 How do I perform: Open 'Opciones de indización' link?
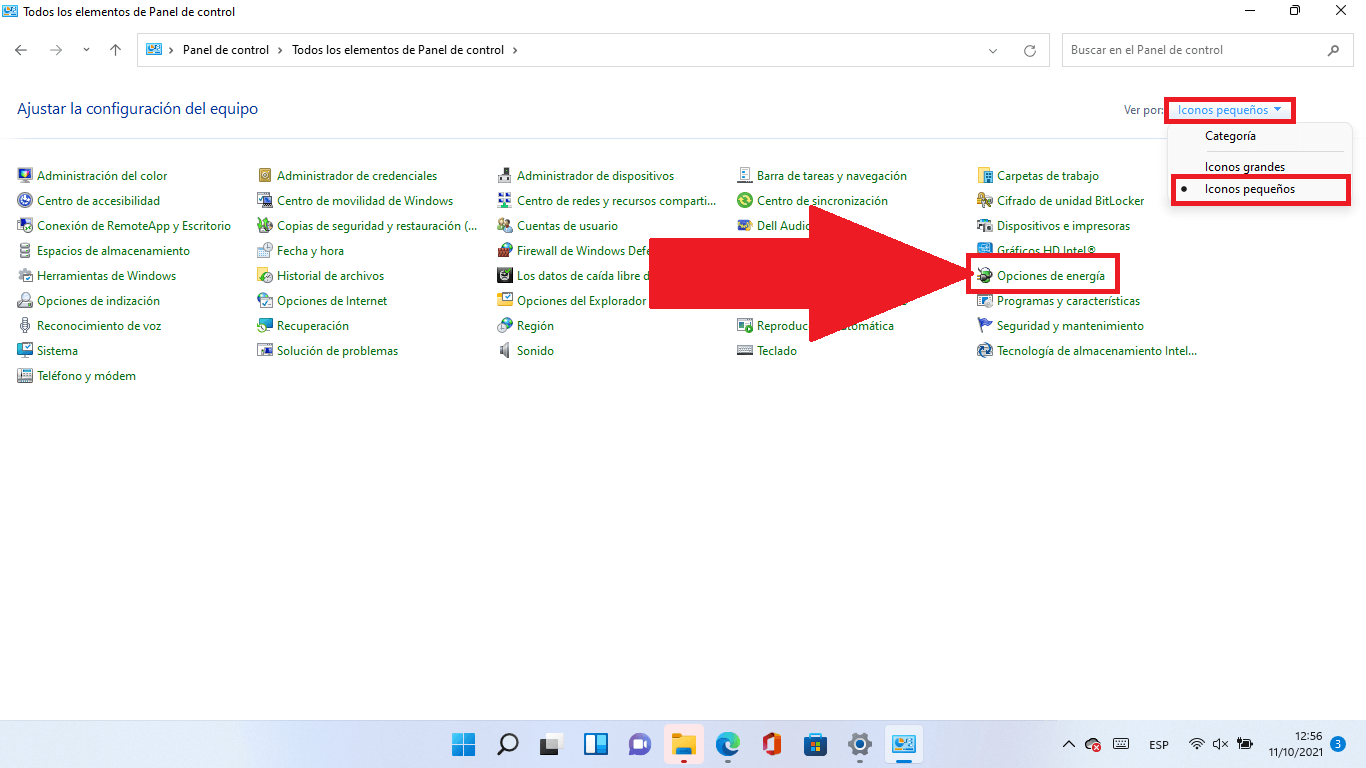coord(98,301)
